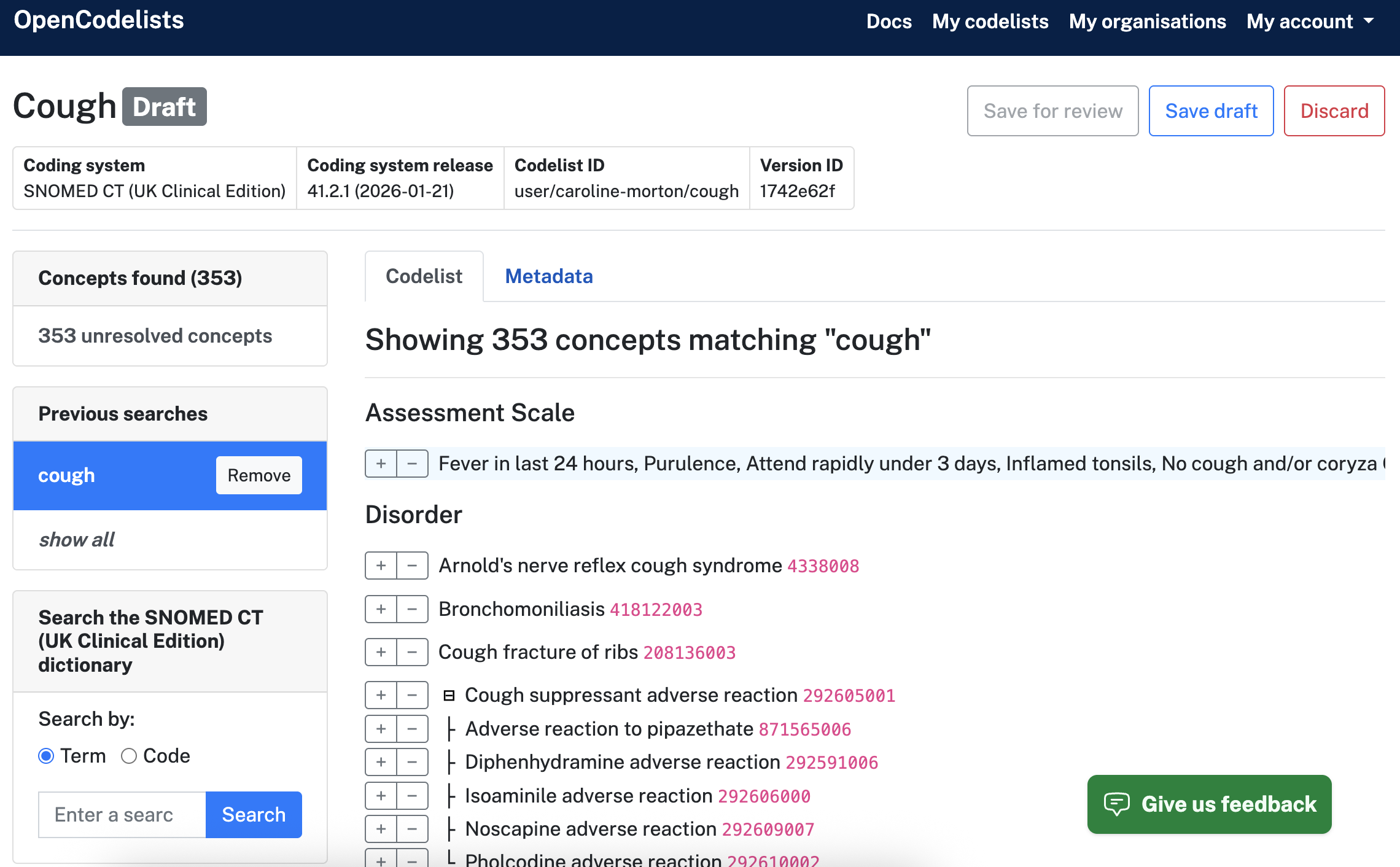The image size is (1400, 867).
Task: Click the 353 unresolved concepts text
Action: click(x=155, y=336)
